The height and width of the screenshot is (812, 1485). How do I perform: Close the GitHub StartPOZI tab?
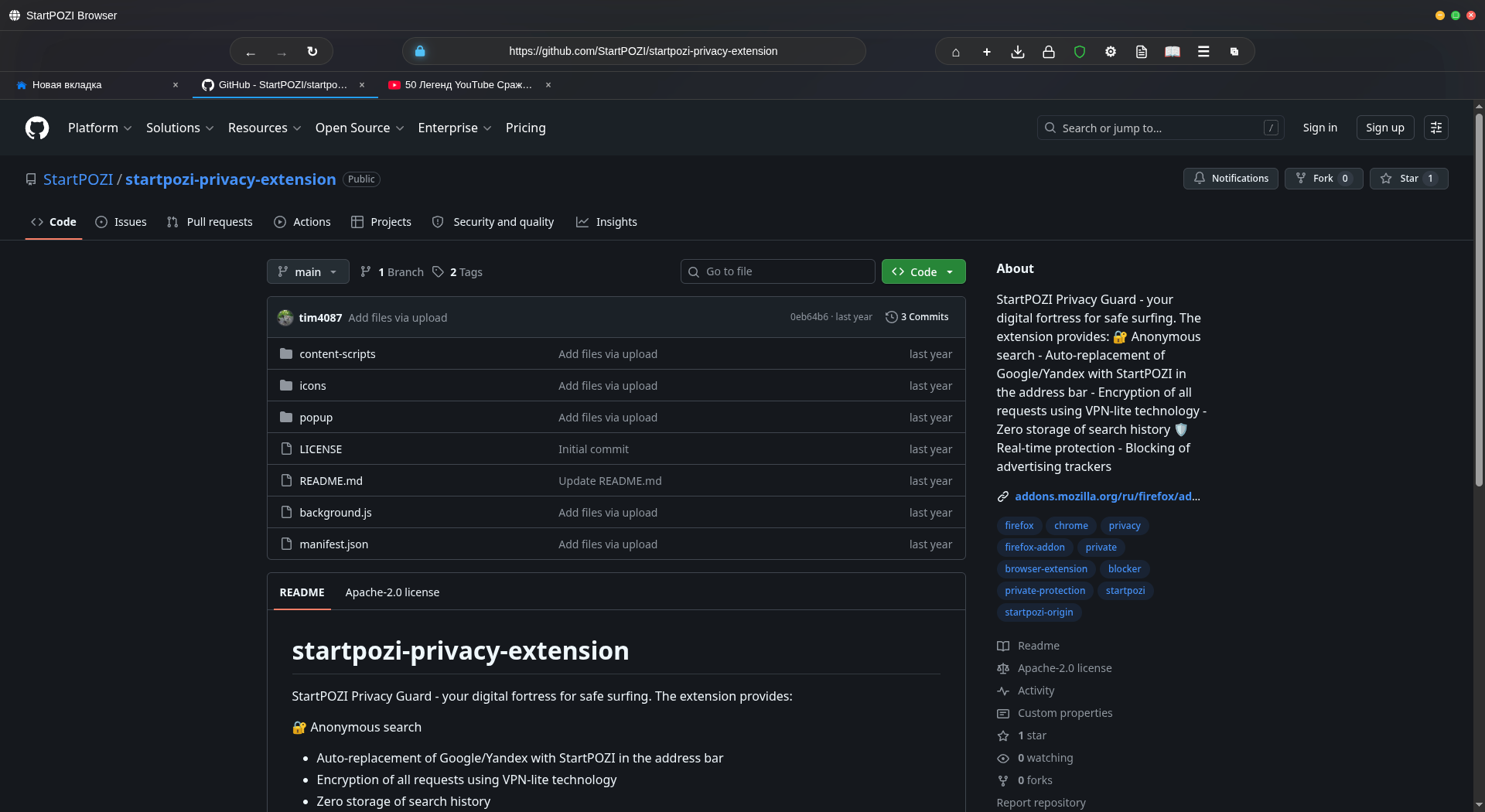tap(362, 85)
